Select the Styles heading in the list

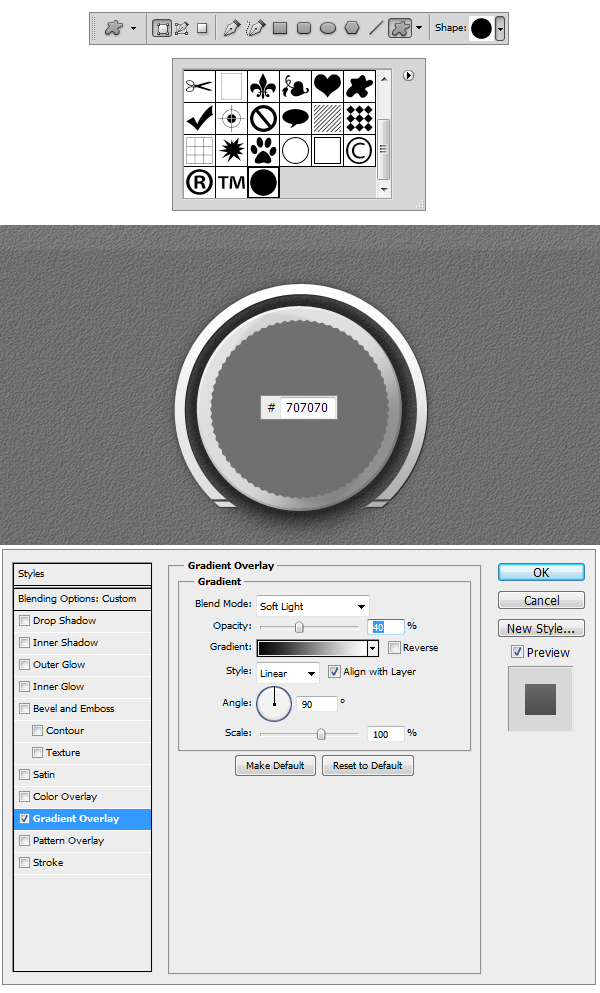82,574
